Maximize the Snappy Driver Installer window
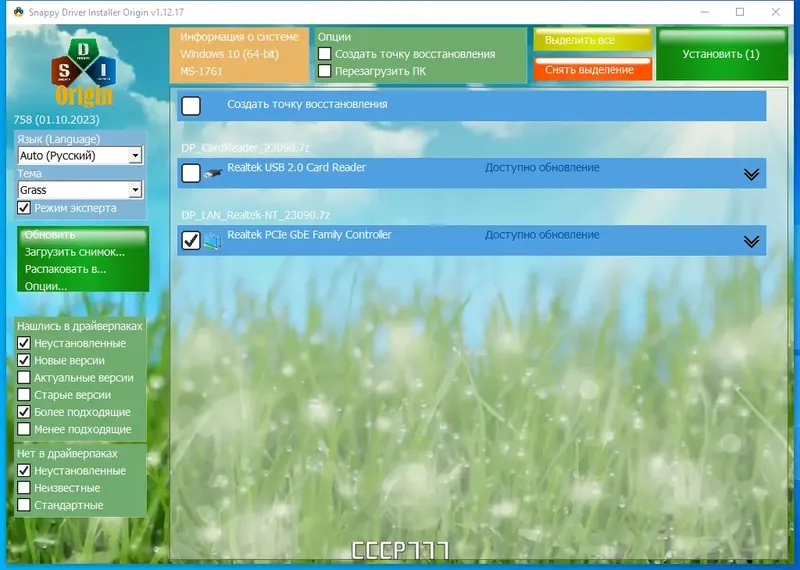This screenshot has width=800, height=570. [740, 12]
